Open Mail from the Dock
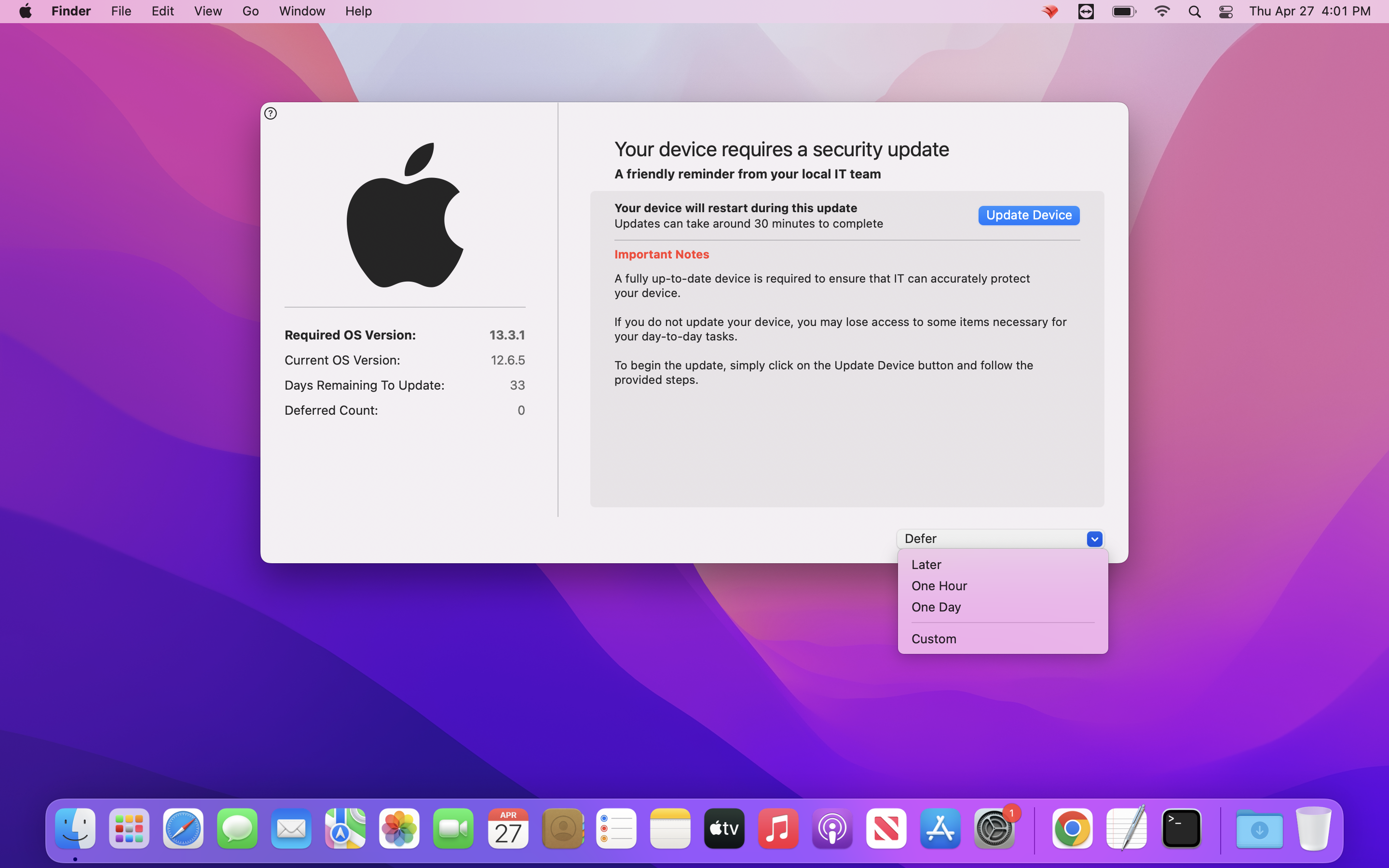This screenshot has height=868, width=1389. click(291, 828)
